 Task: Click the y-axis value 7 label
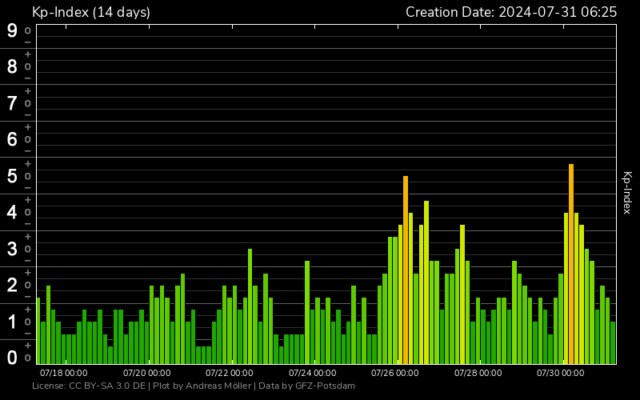point(12,103)
